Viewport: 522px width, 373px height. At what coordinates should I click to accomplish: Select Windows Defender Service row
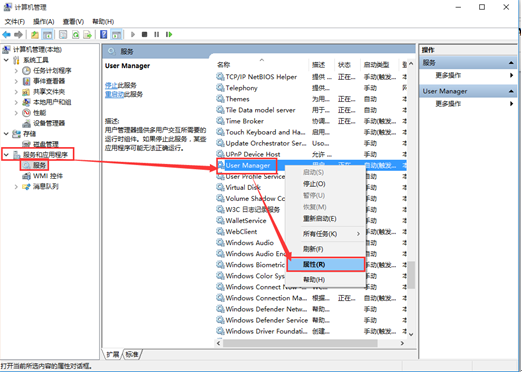click(x=311, y=320)
